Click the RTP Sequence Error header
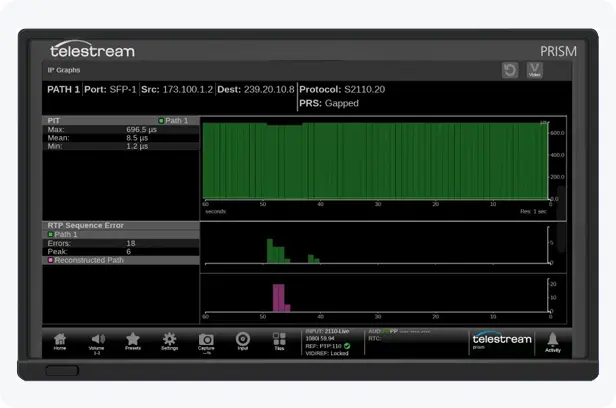This screenshot has width=616, height=408. tap(121, 225)
